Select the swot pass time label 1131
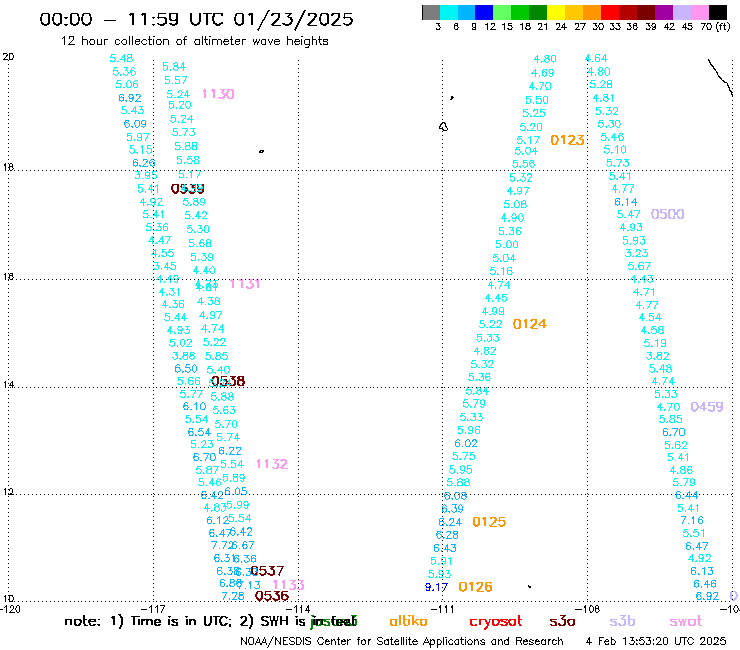The image size is (740, 650). tap(244, 284)
